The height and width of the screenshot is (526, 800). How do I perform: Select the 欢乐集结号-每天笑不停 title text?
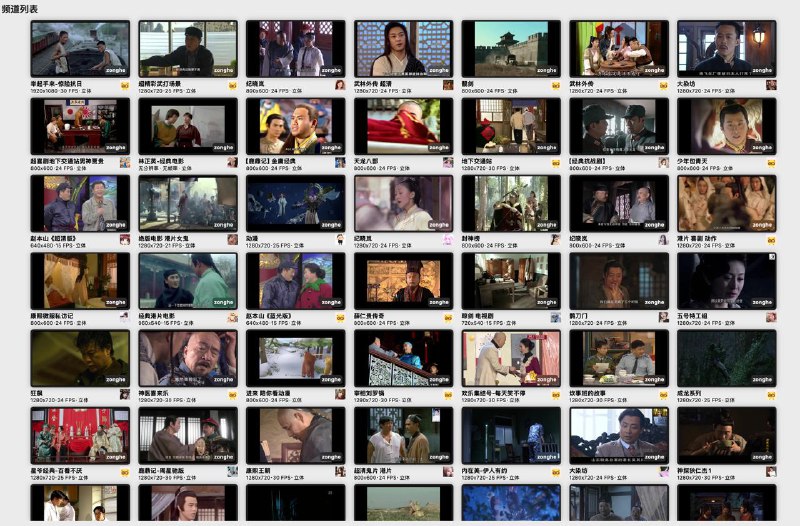(493, 393)
